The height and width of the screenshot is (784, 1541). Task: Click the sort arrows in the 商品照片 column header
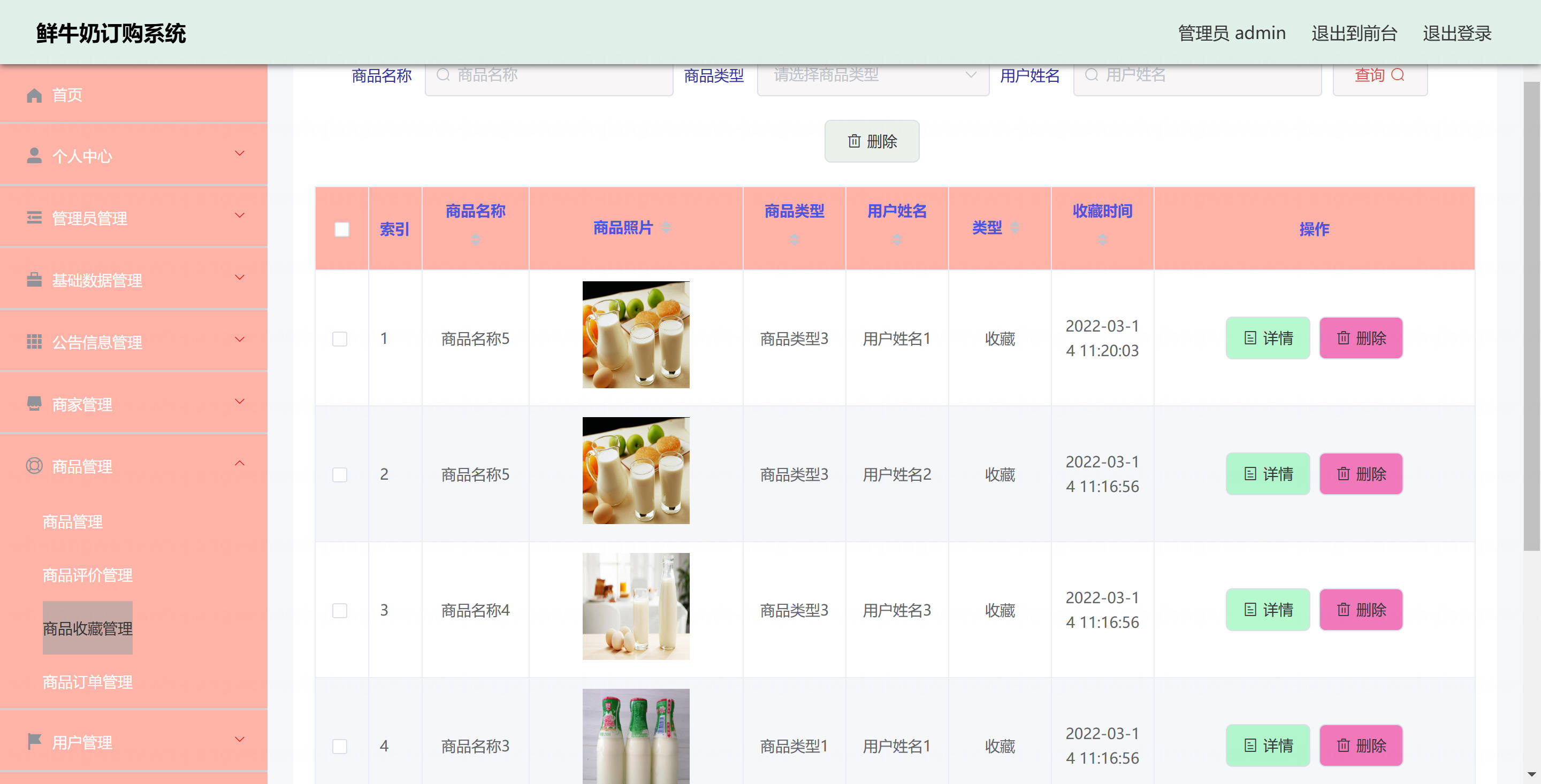[x=666, y=227]
